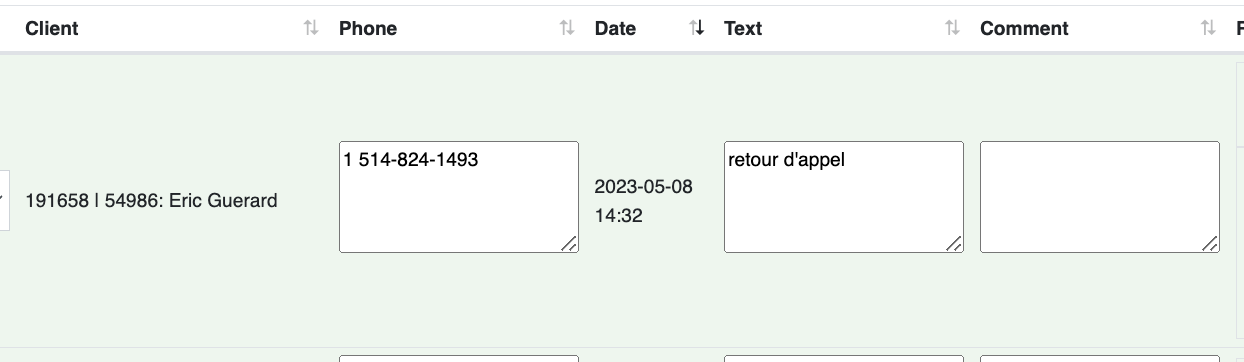
Task: Click the sort arrows beside Client header
Action: tap(311, 29)
